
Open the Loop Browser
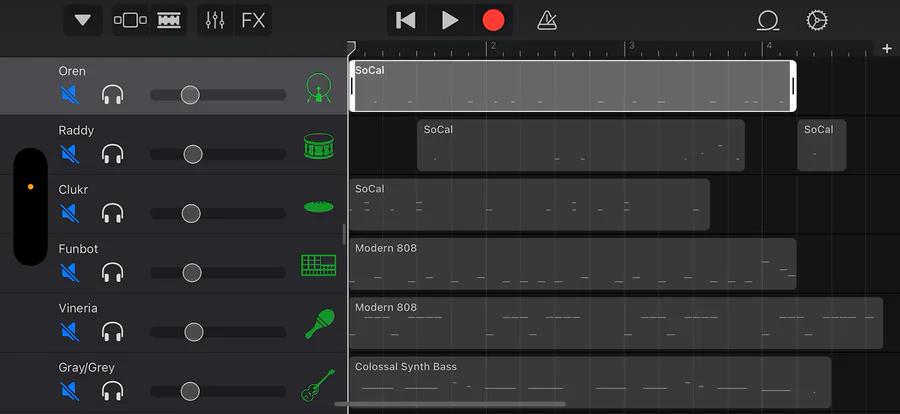[x=767, y=21]
